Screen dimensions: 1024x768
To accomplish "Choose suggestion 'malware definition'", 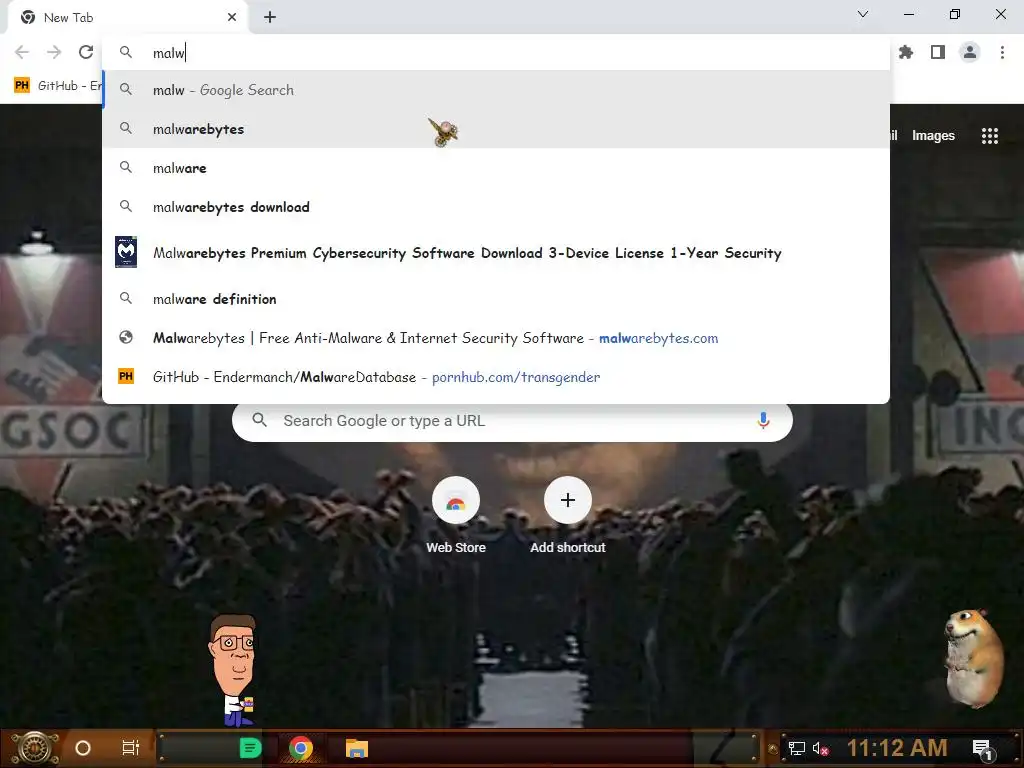I will pos(496,299).
